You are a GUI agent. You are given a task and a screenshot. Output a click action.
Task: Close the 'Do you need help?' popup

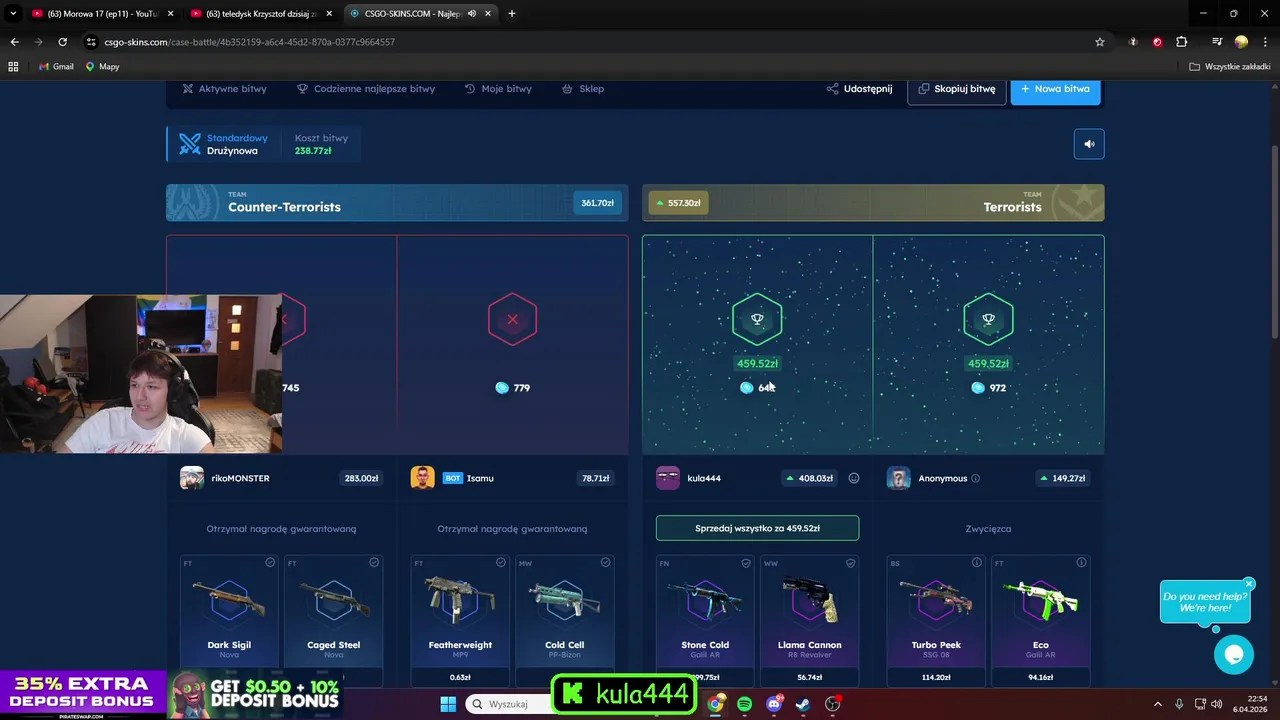tap(1249, 583)
